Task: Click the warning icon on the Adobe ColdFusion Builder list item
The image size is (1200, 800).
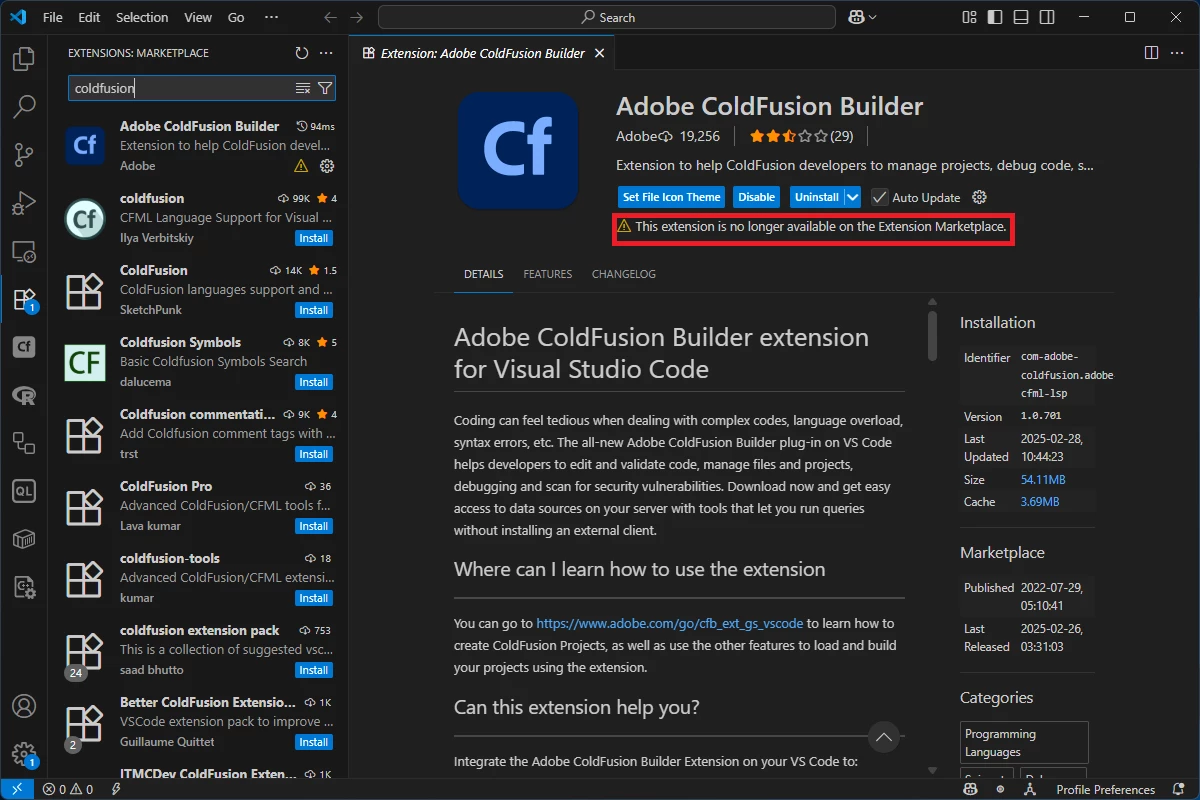Action: point(301,166)
